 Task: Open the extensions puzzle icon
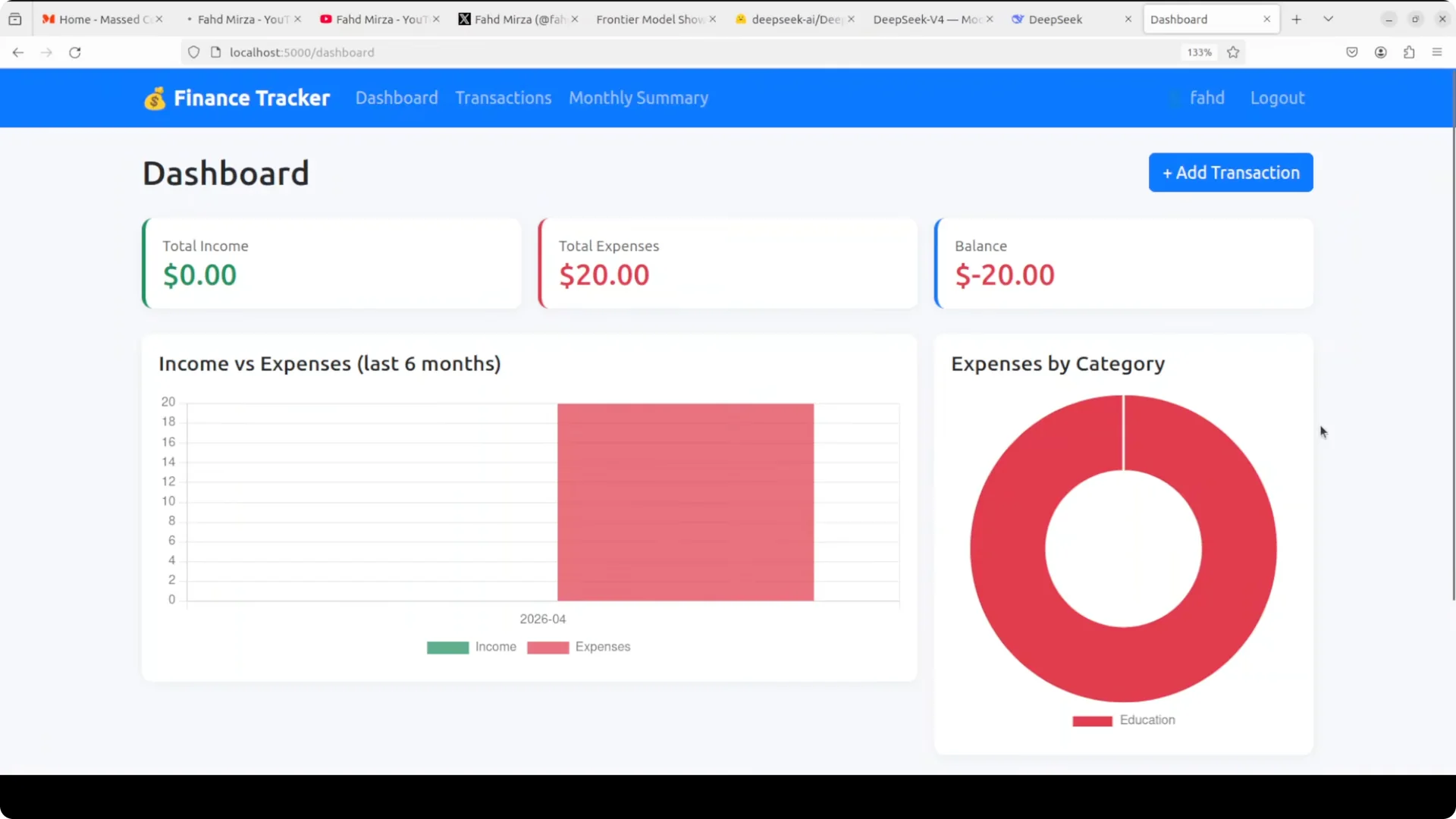(x=1409, y=52)
